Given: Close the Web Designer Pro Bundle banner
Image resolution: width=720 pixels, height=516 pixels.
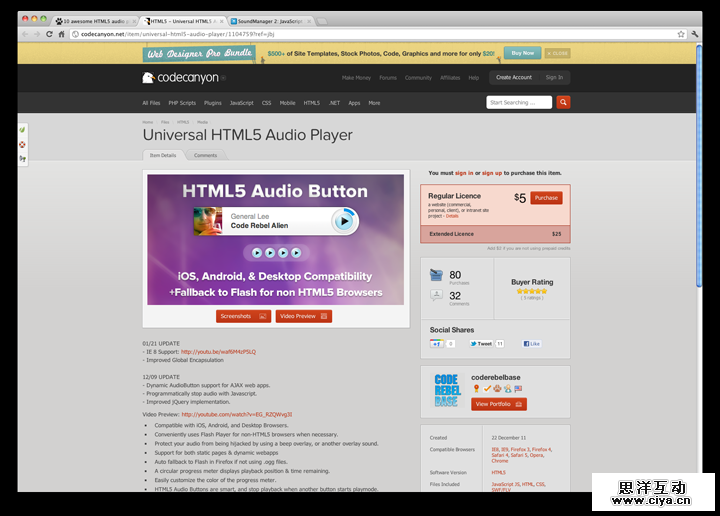Looking at the screenshot, I should coord(557,53).
